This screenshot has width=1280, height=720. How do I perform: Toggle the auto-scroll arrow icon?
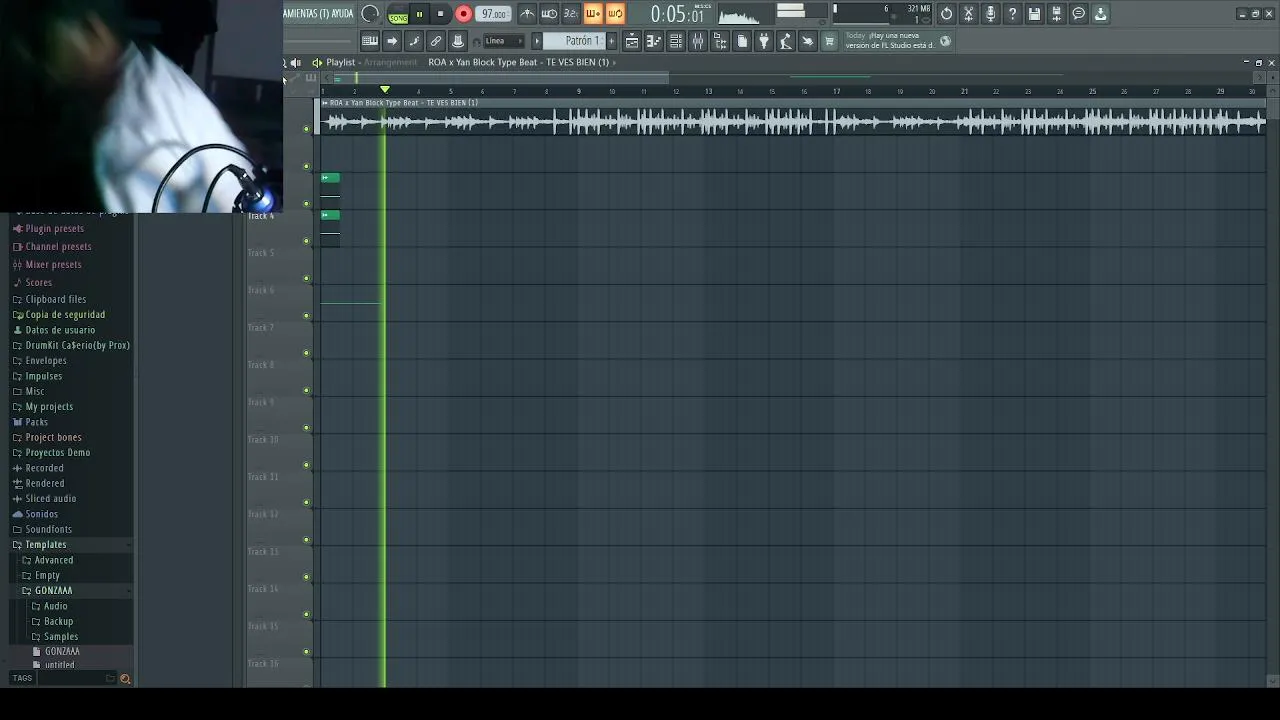point(392,41)
